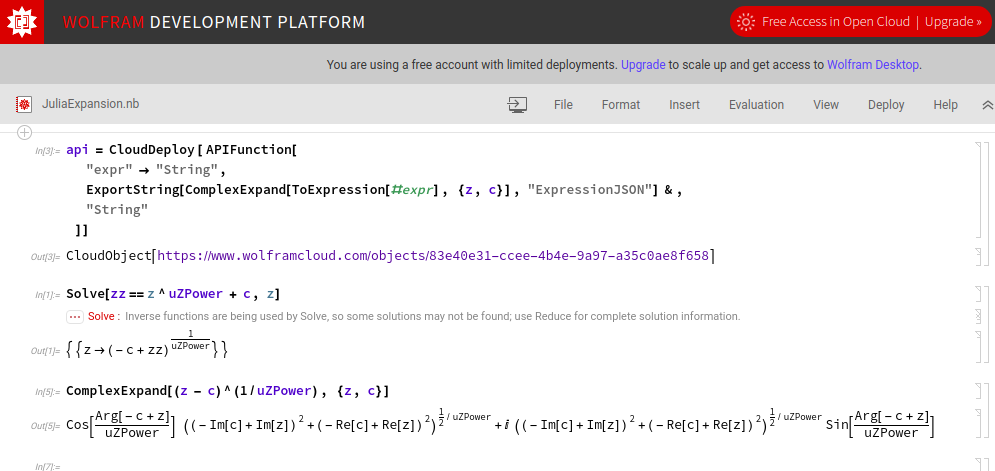This screenshot has width=995, height=471.
Task: Click the JuliaExpansion.nb notebook file icon
Action: tap(24, 104)
